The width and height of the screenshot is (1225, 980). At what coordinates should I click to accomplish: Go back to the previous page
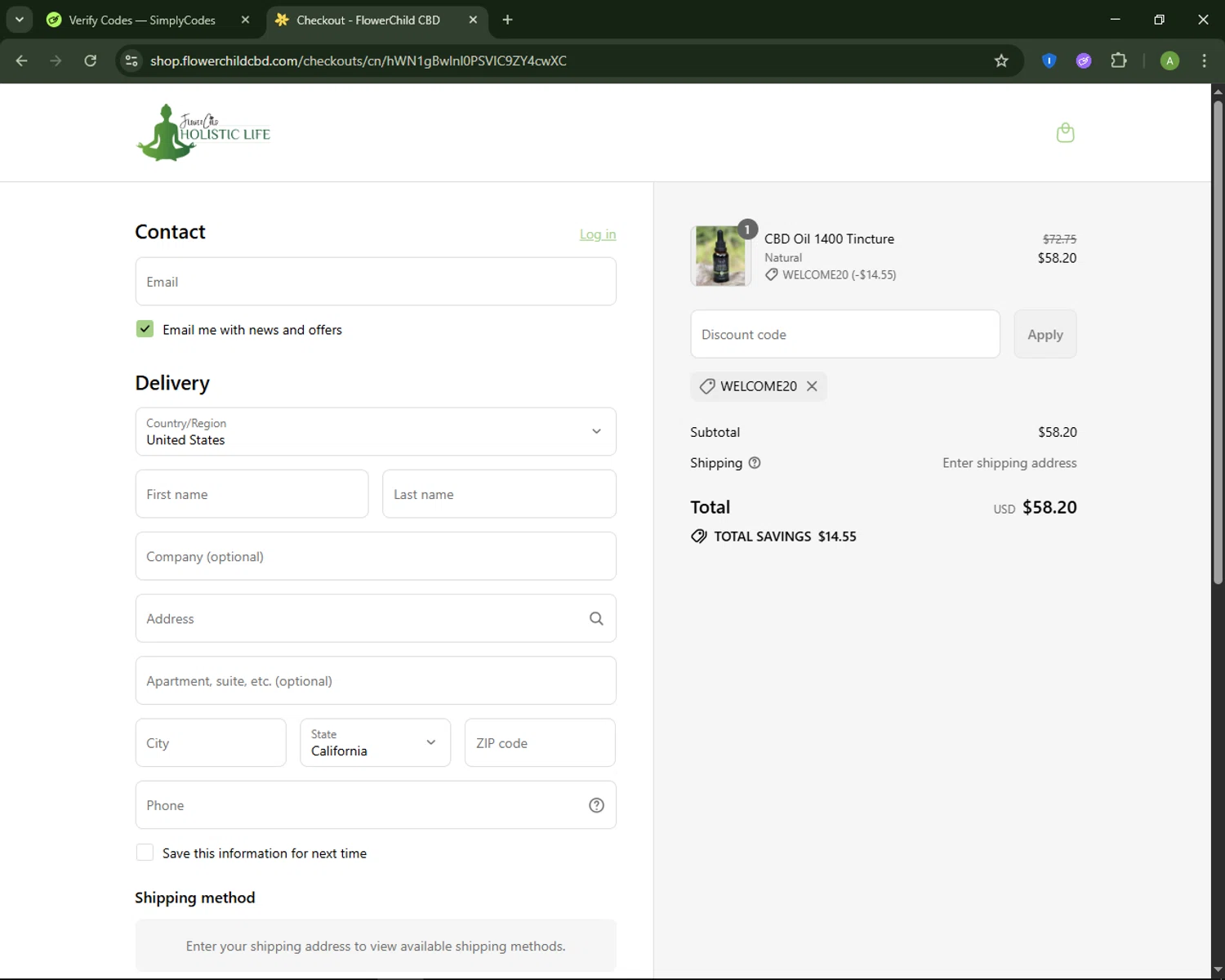[22, 60]
